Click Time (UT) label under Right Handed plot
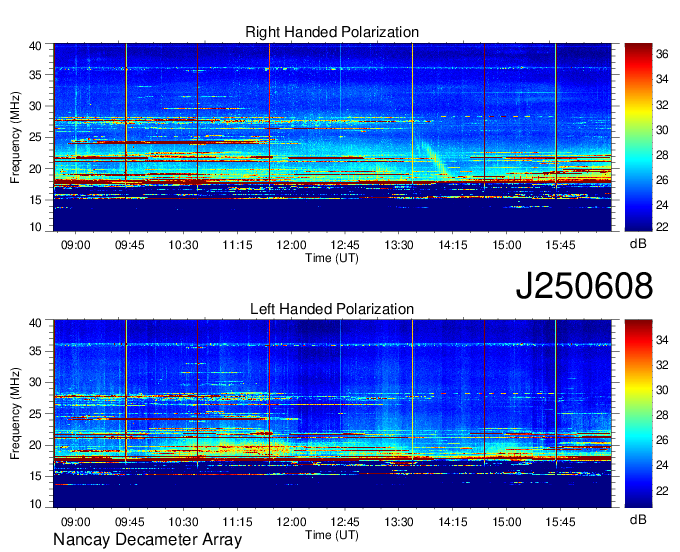 click(x=332, y=258)
